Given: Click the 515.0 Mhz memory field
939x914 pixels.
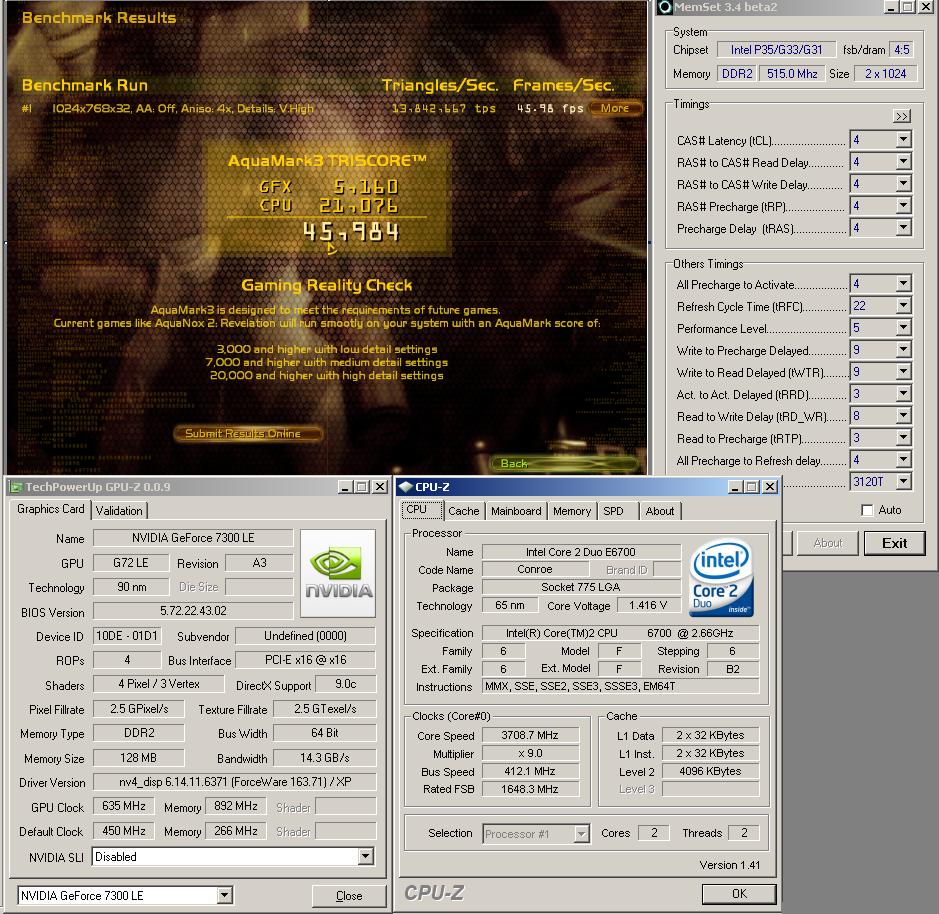Looking at the screenshot, I should (x=792, y=74).
